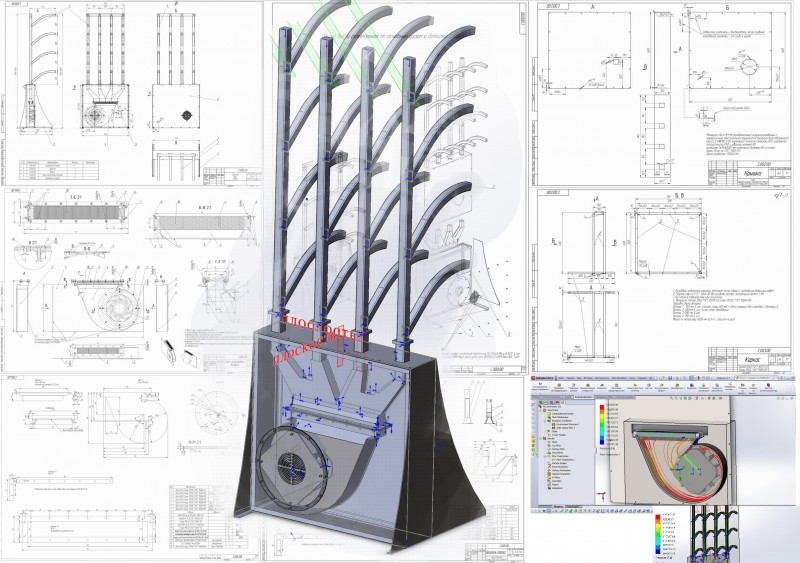Select Animations under Results

coord(555,488)
